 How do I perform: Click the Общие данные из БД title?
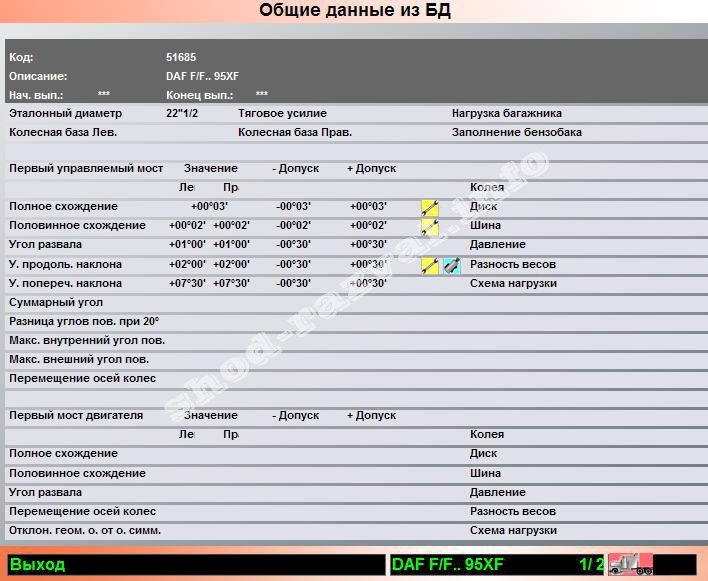pyautogui.click(x=354, y=11)
